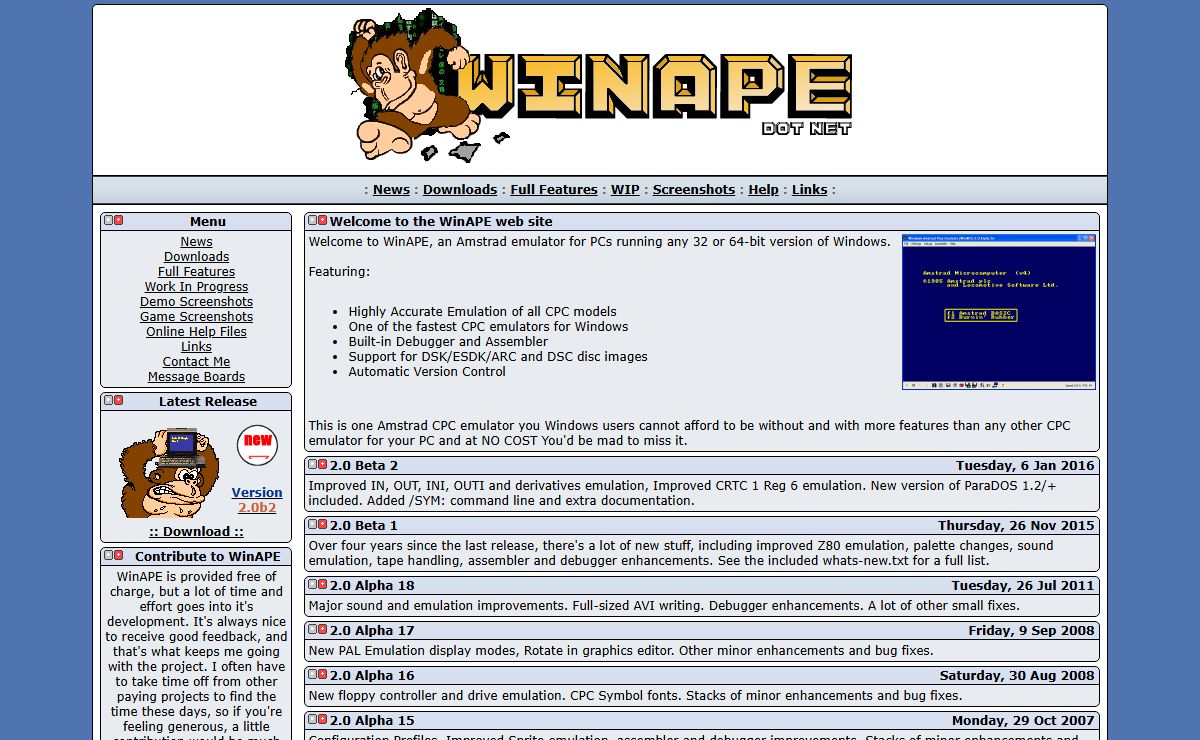
Task: Follow the Downloads link in sidebar Menu
Action: tap(196, 256)
